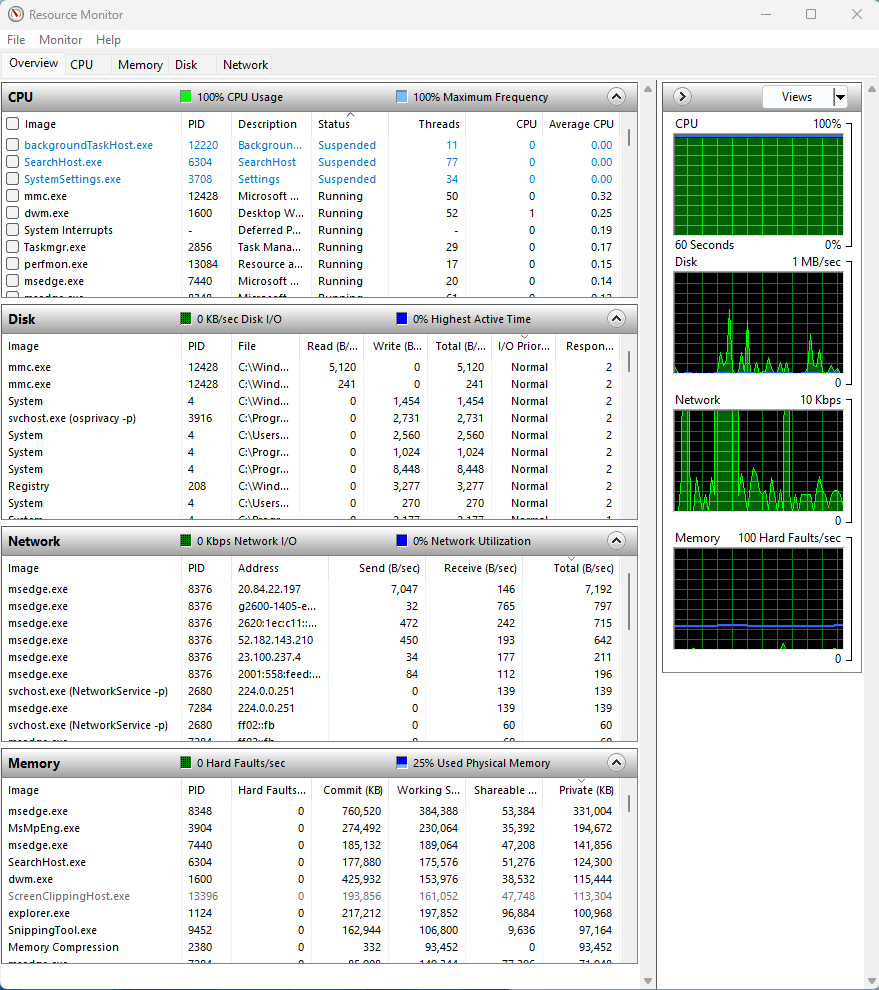
Task: Sort Network list by Total (B/sec) column
Action: 571,568
